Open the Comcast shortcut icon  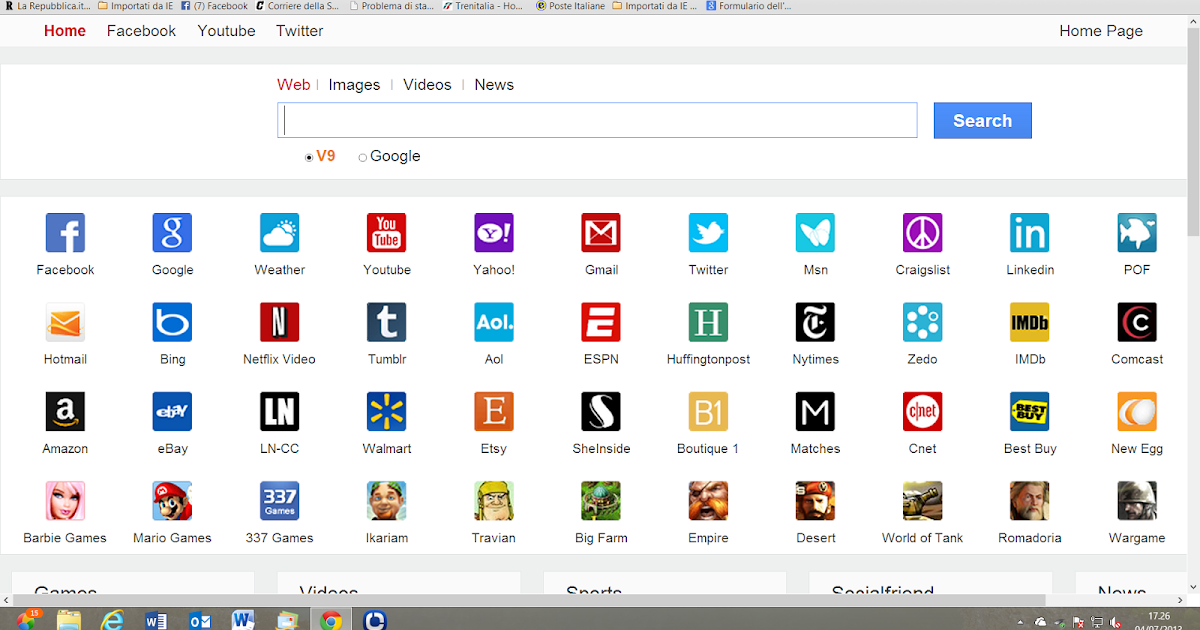click(x=1137, y=322)
